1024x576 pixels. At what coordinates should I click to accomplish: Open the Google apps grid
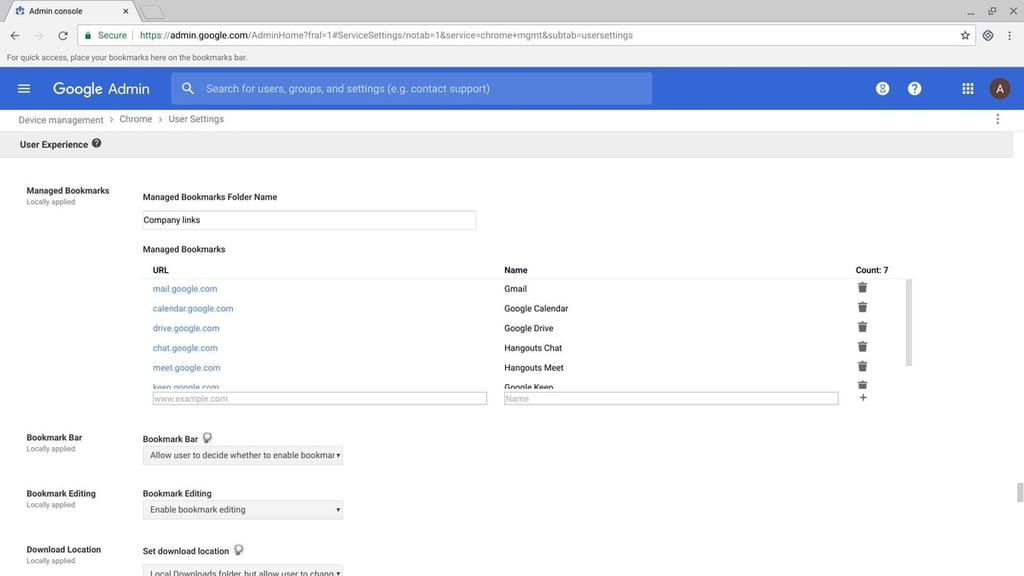coord(968,88)
